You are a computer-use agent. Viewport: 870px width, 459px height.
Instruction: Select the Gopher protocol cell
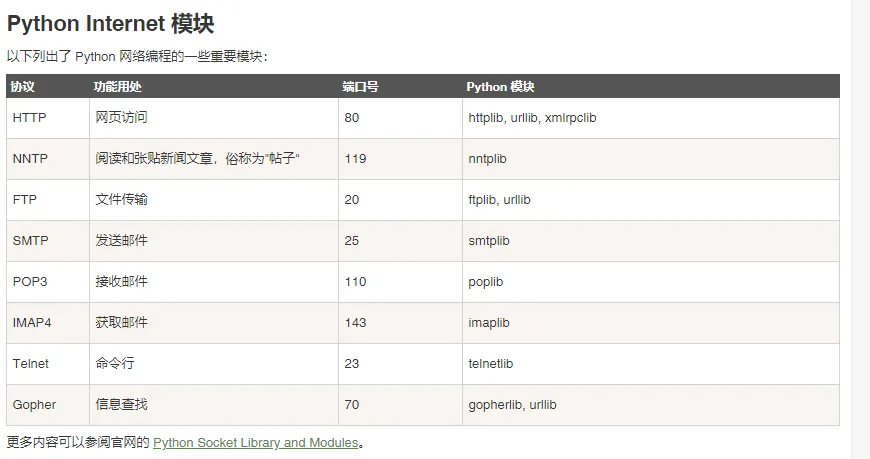(x=35, y=405)
